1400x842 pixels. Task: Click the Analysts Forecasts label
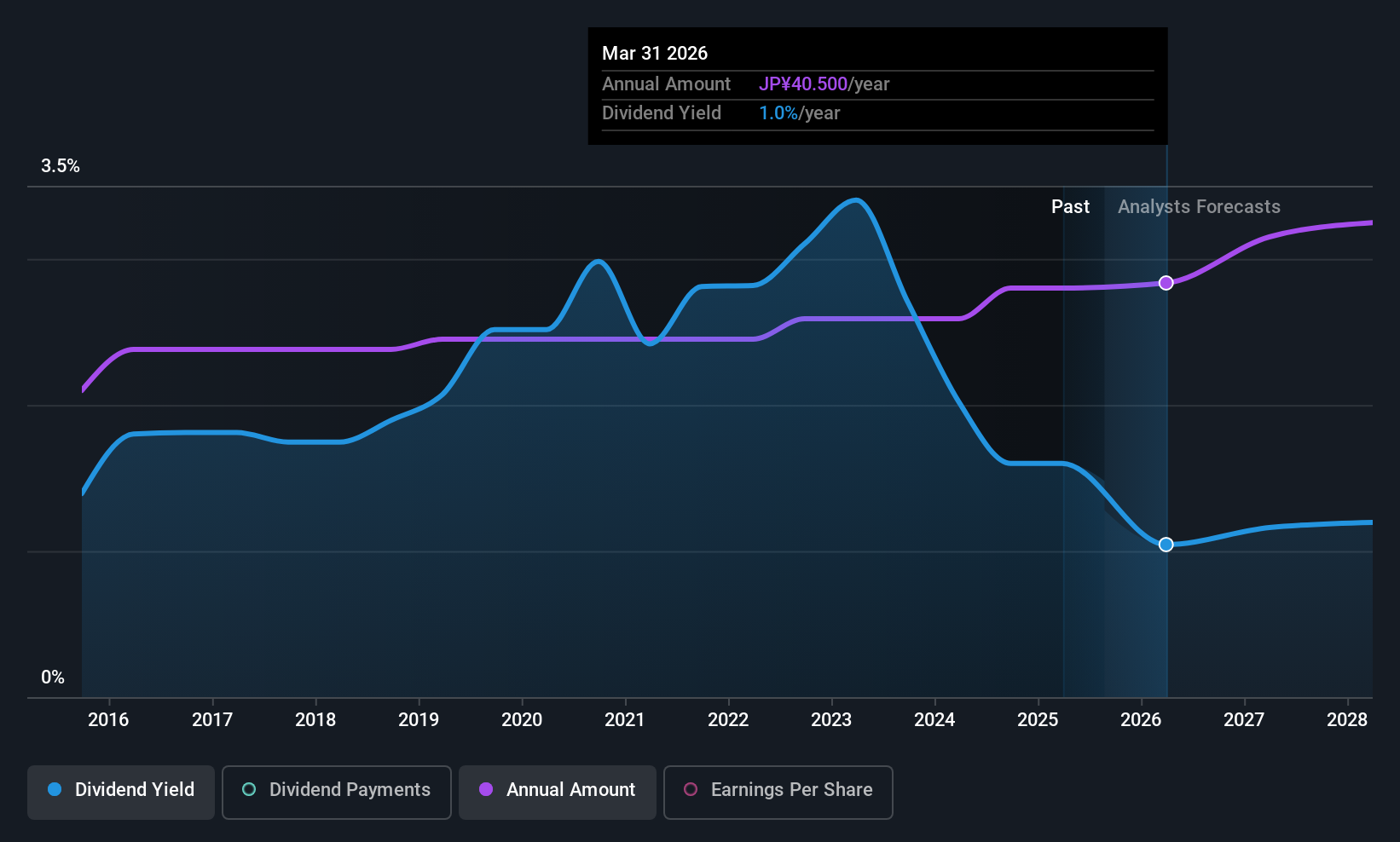tap(1199, 207)
